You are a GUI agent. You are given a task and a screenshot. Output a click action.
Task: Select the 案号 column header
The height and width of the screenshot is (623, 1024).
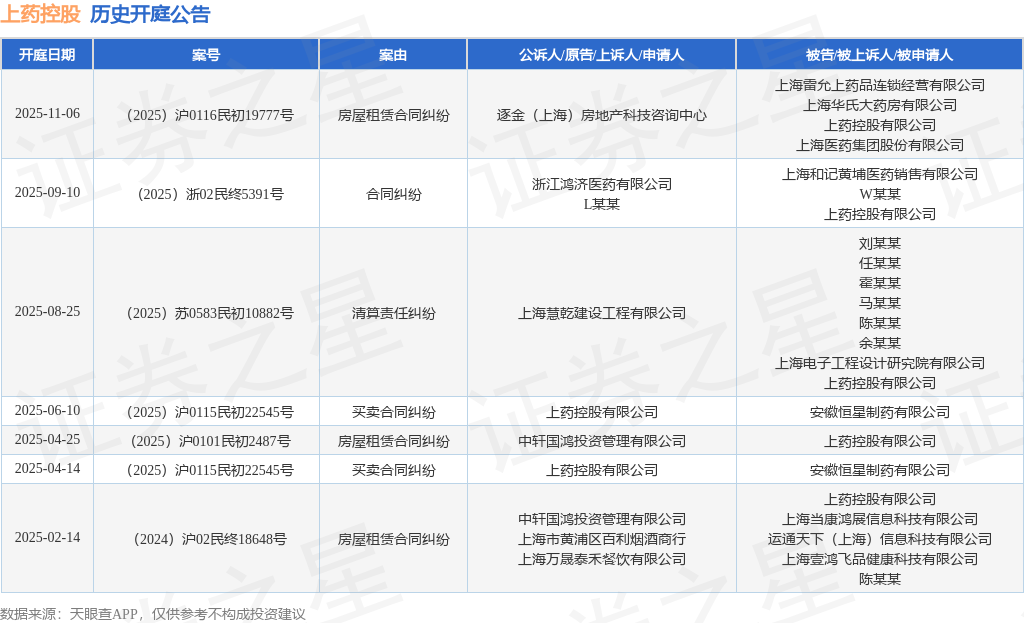[x=206, y=55]
